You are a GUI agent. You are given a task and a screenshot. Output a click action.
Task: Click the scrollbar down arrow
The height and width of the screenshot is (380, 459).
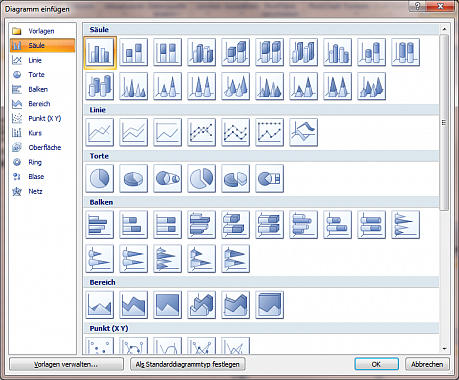444,349
